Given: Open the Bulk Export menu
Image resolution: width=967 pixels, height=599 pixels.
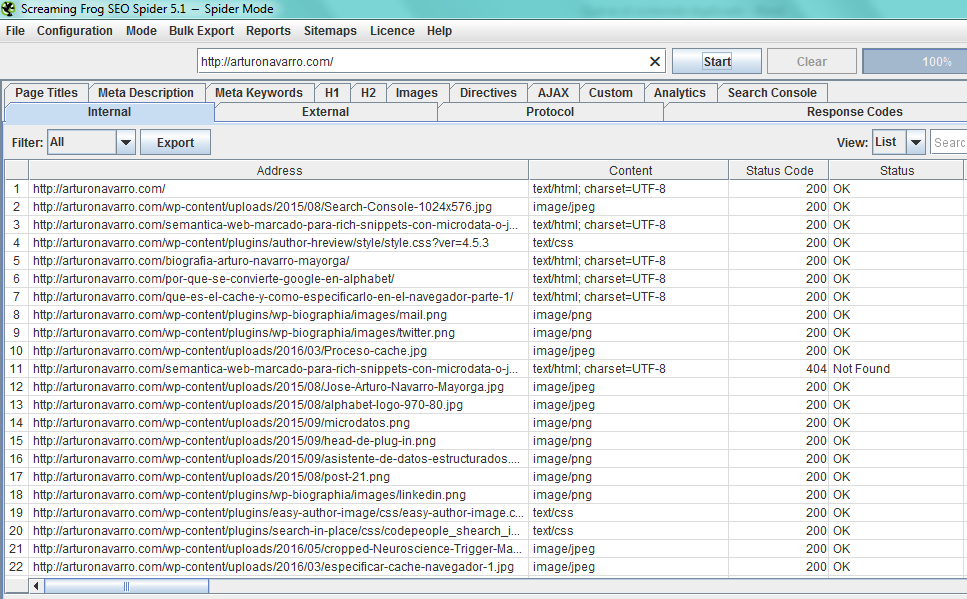Looking at the screenshot, I should pyautogui.click(x=202, y=31).
